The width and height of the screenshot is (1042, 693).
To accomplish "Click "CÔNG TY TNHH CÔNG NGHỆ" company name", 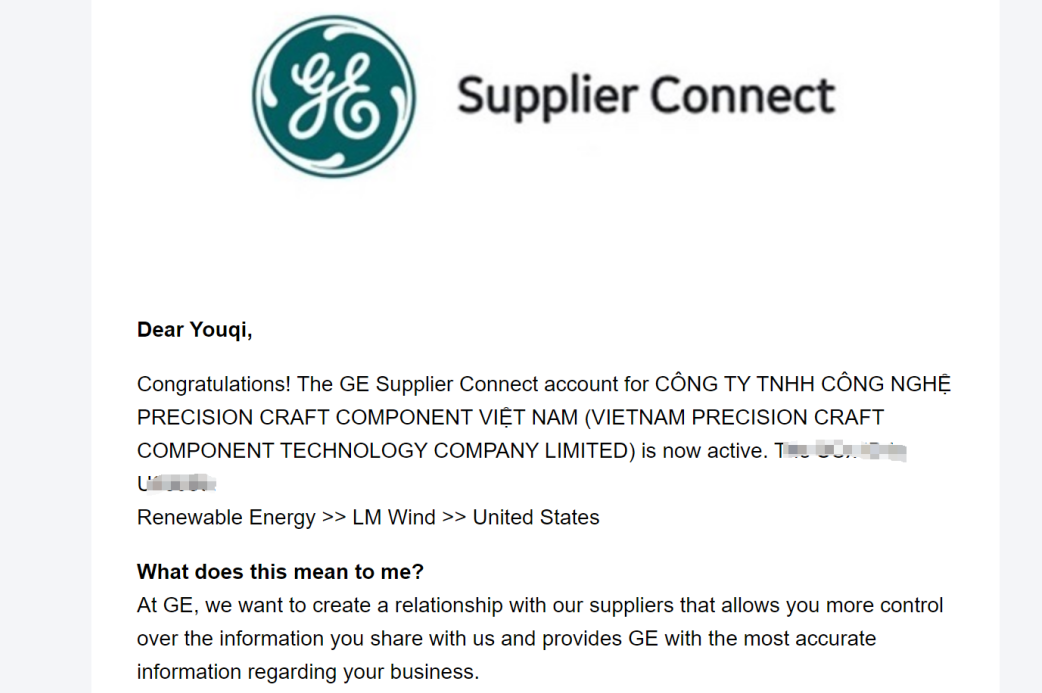I will [x=802, y=384].
